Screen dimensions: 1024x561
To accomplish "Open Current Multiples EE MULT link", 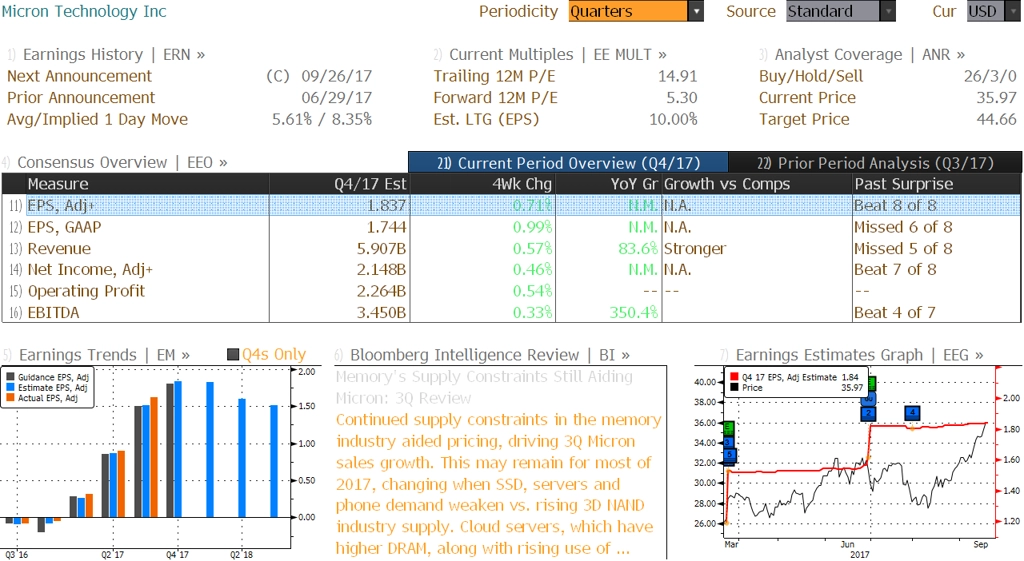I will tap(558, 54).
